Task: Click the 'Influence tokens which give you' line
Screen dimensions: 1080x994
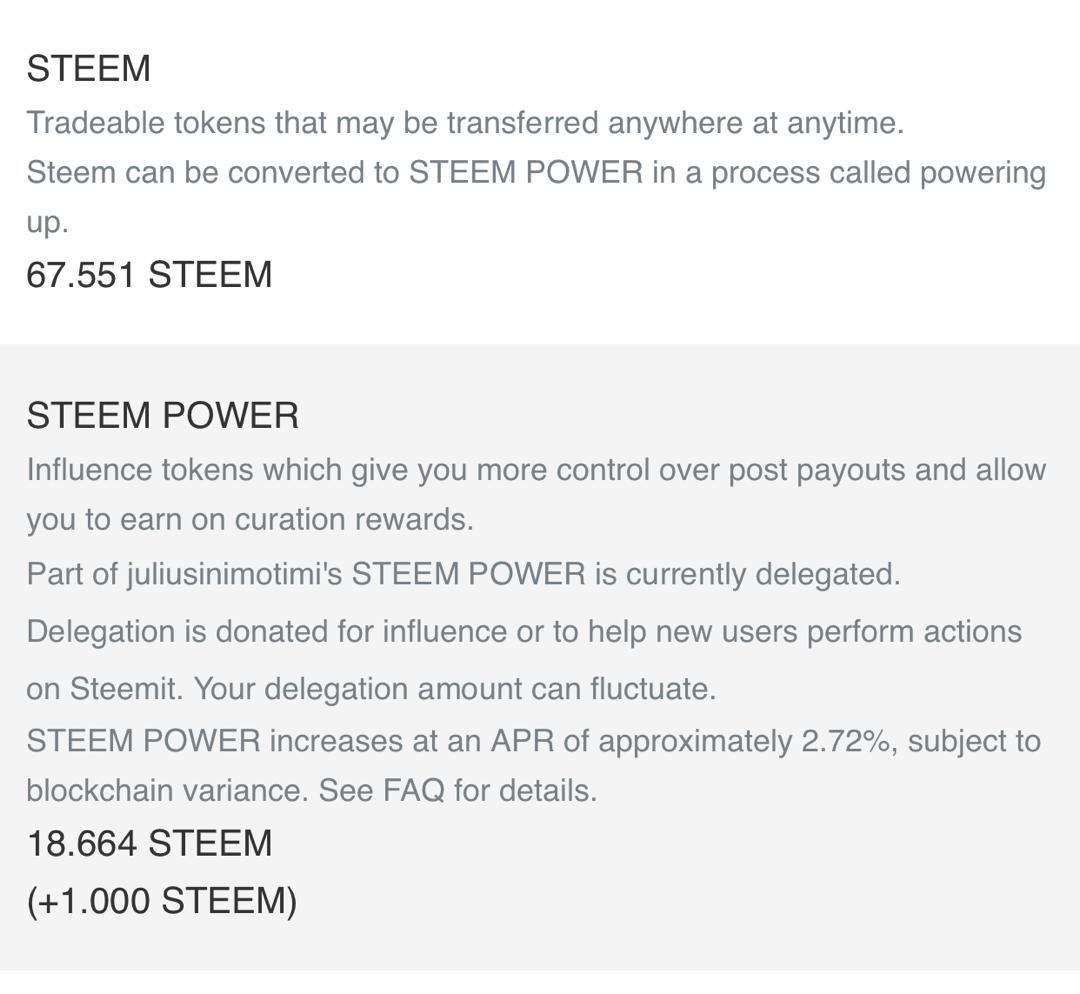Action: pyautogui.click(x=536, y=470)
